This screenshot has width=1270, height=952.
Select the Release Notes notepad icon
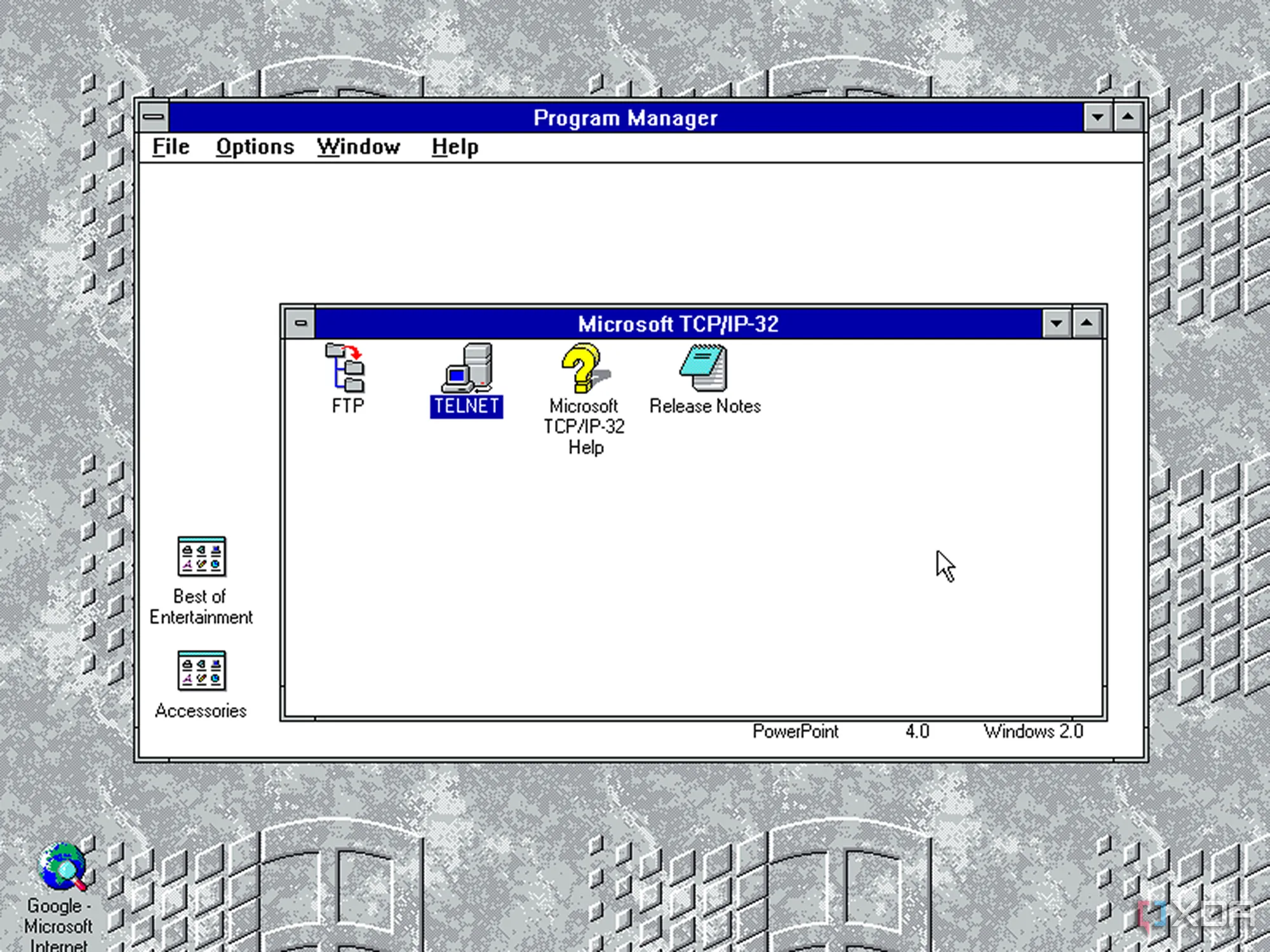[704, 367]
